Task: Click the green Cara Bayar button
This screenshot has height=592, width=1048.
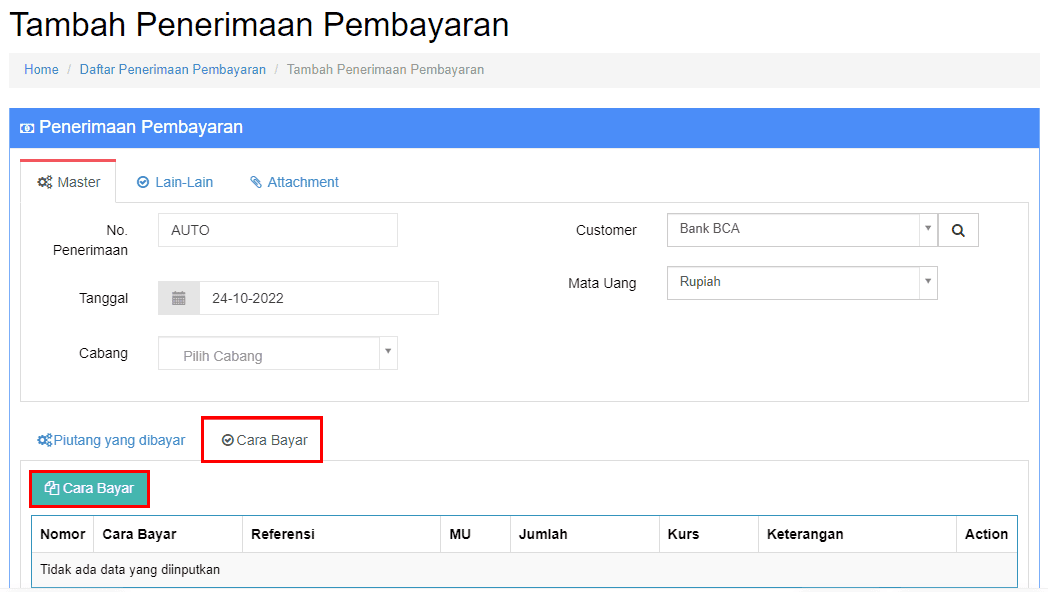Action: point(90,489)
